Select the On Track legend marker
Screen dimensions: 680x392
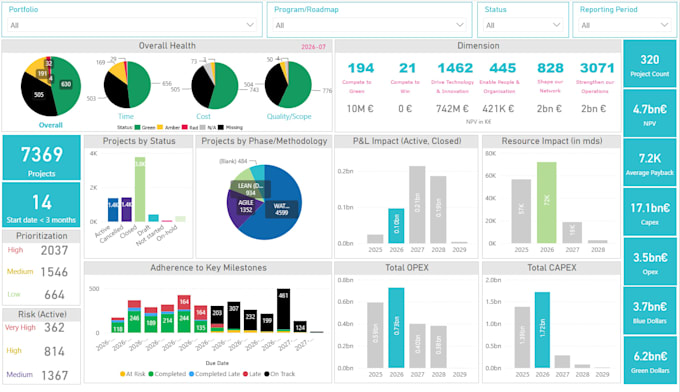(267, 374)
